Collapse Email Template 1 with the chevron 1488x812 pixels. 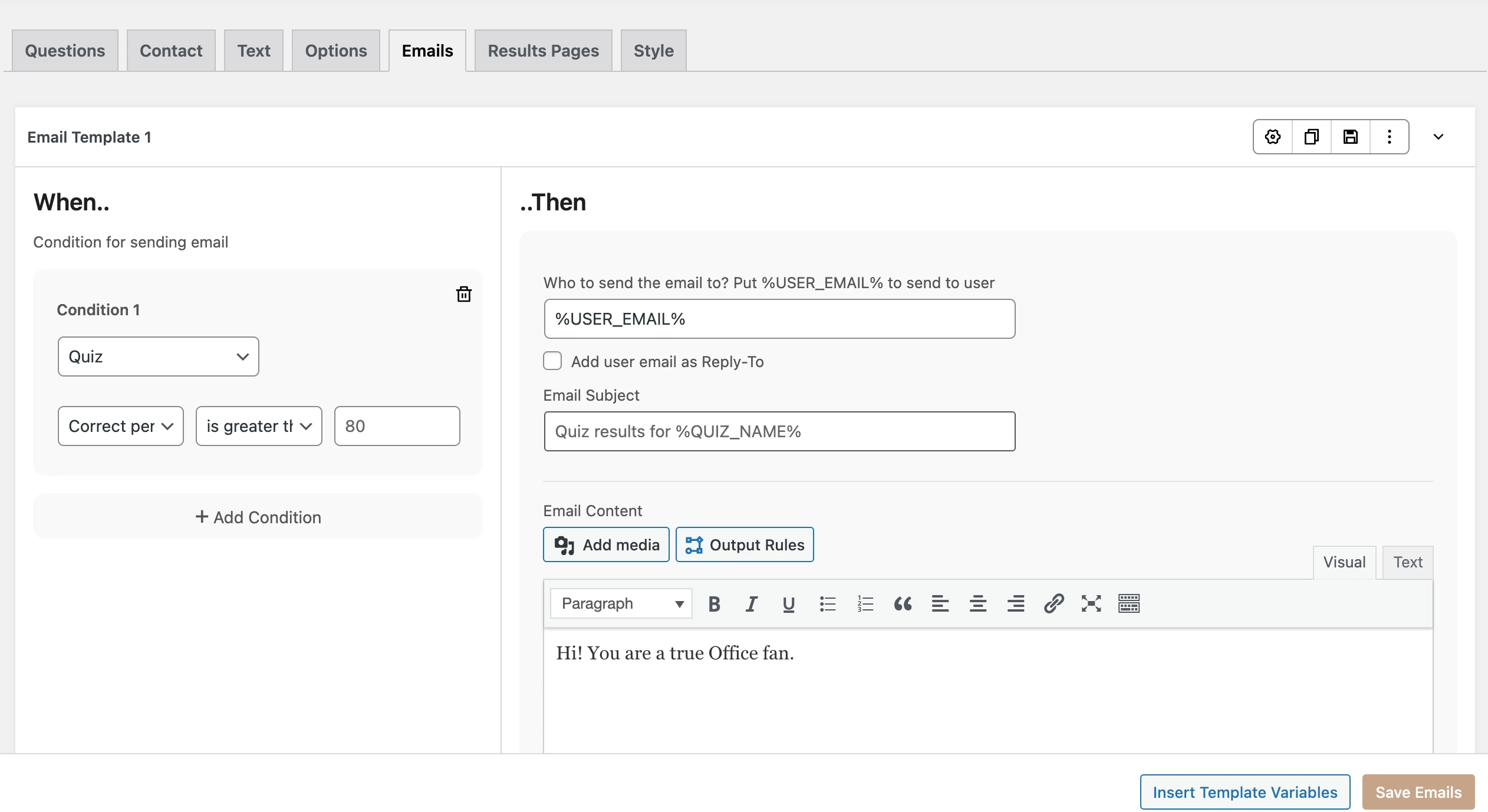click(1438, 136)
